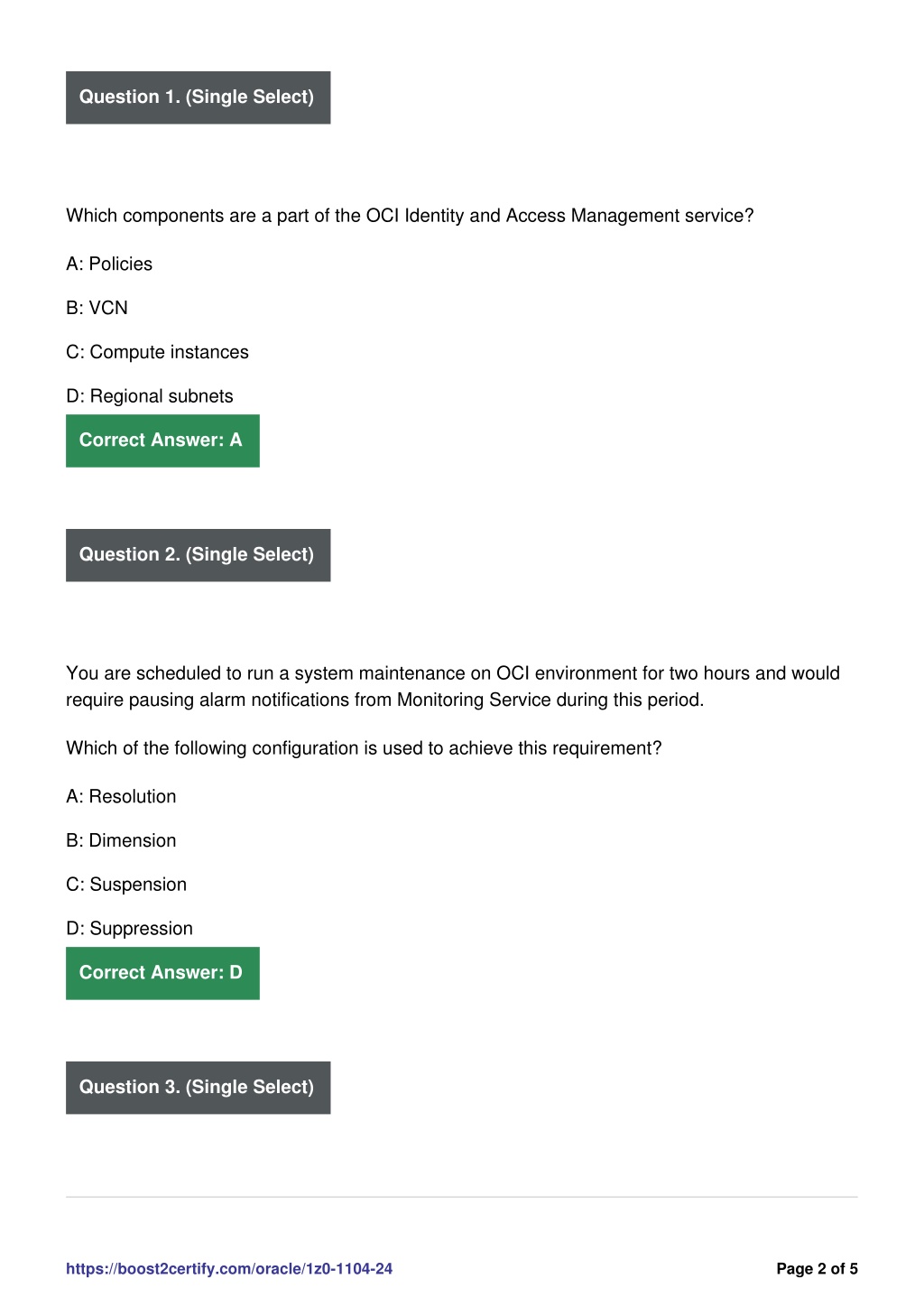Click the word Monitoring Service in question 2
The image size is (924, 1307).
(474, 700)
